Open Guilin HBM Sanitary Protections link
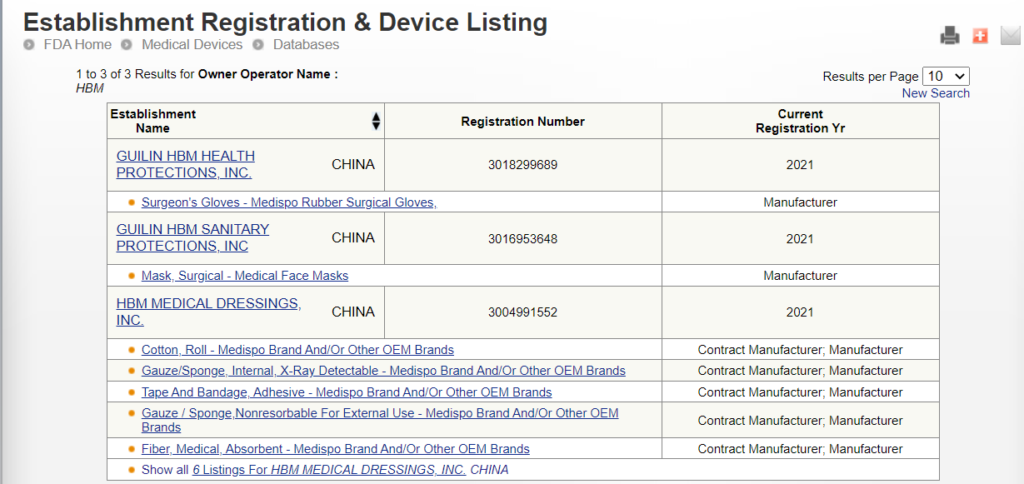The height and width of the screenshot is (484, 1024). tap(192, 238)
